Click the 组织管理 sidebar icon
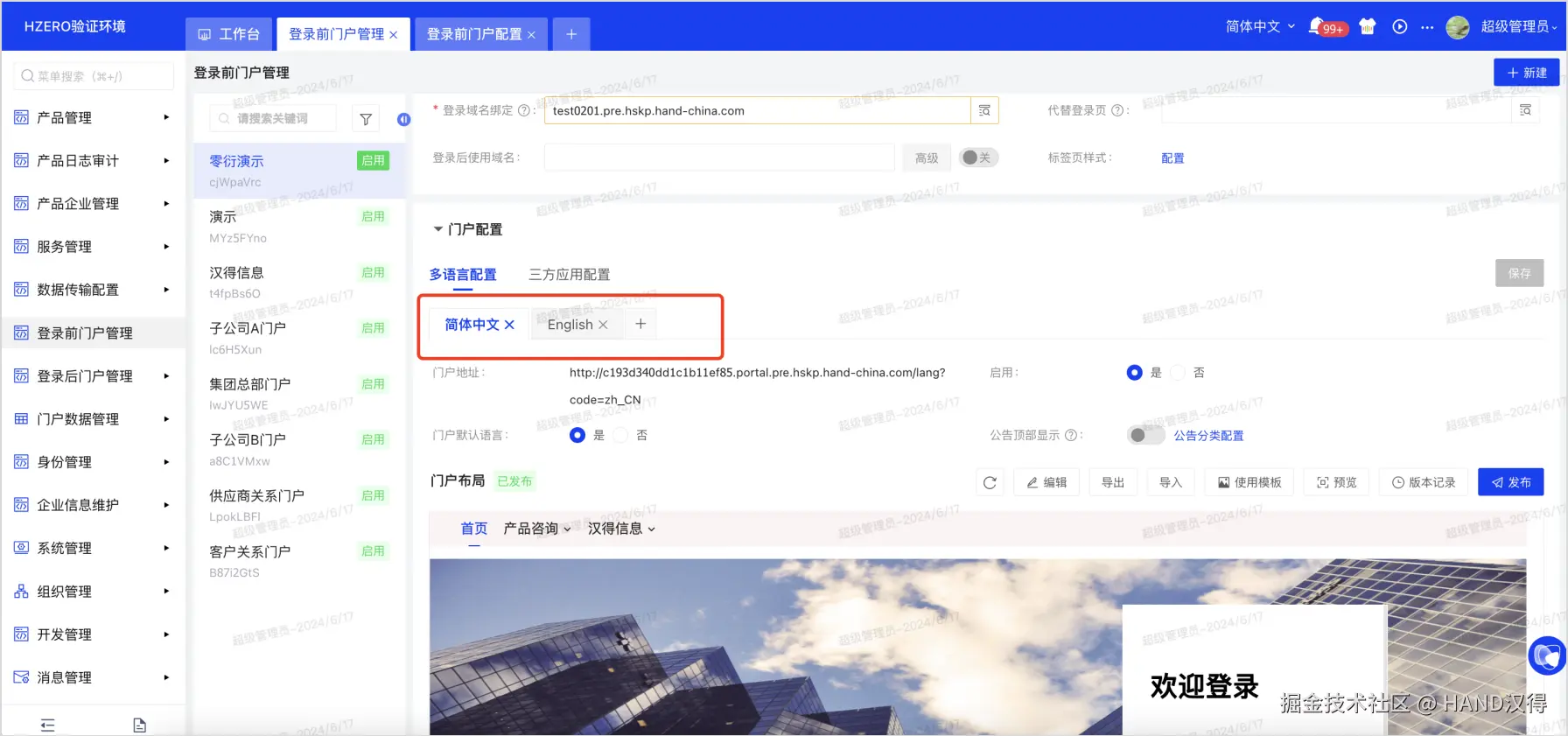 [x=21, y=591]
